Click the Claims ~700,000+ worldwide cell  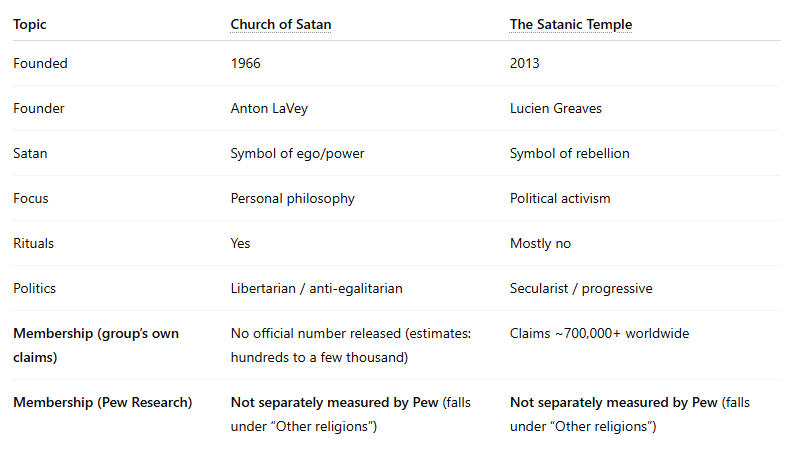click(x=600, y=333)
